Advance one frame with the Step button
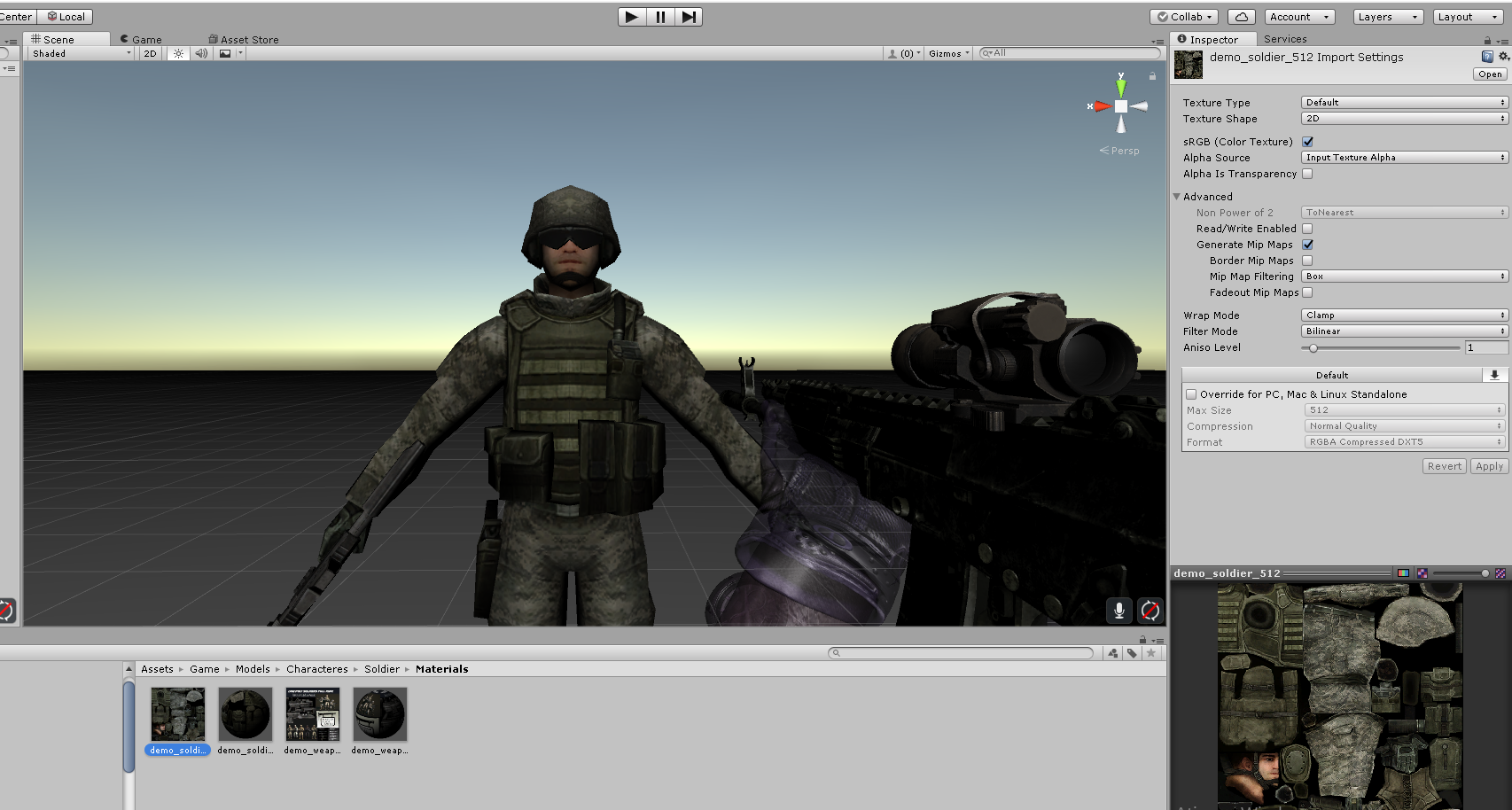Image resolution: width=1512 pixels, height=810 pixels. click(x=689, y=17)
